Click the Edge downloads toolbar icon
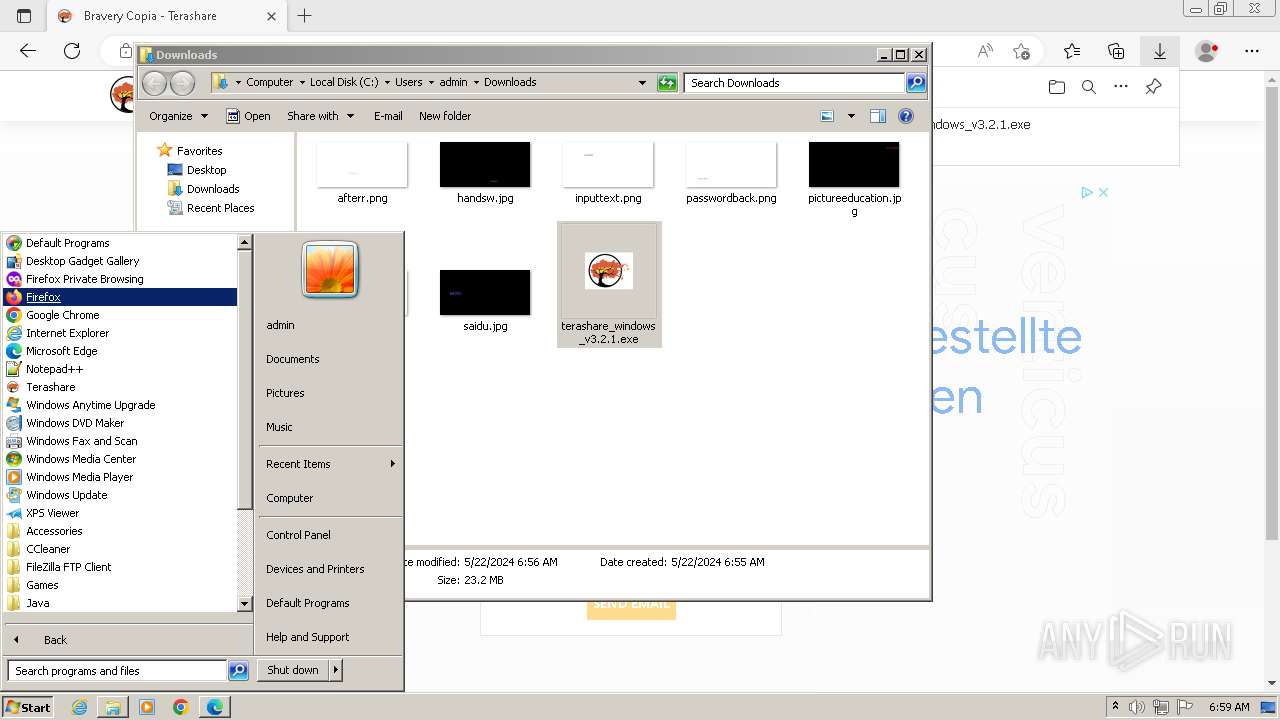This screenshot has width=1280, height=720. click(1160, 51)
